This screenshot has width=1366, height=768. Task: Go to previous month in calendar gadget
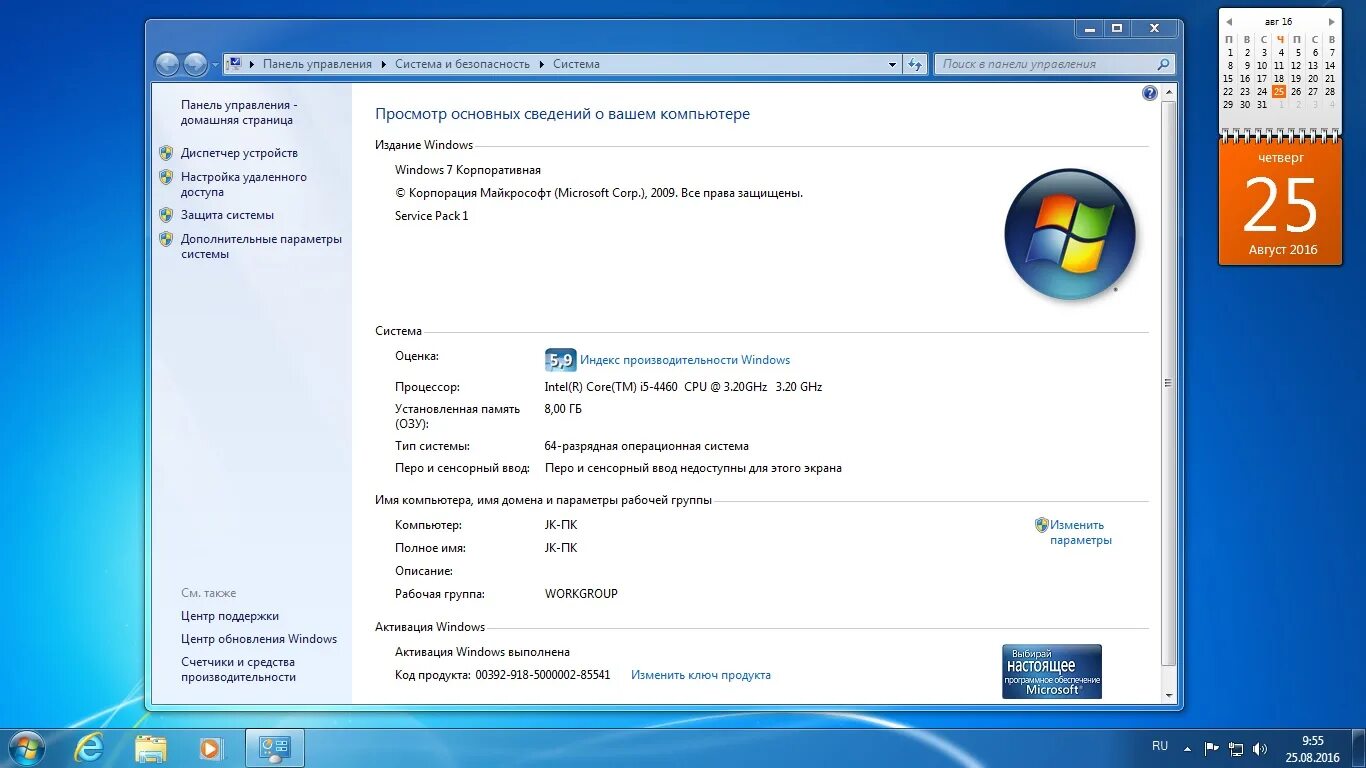[1229, 22]
